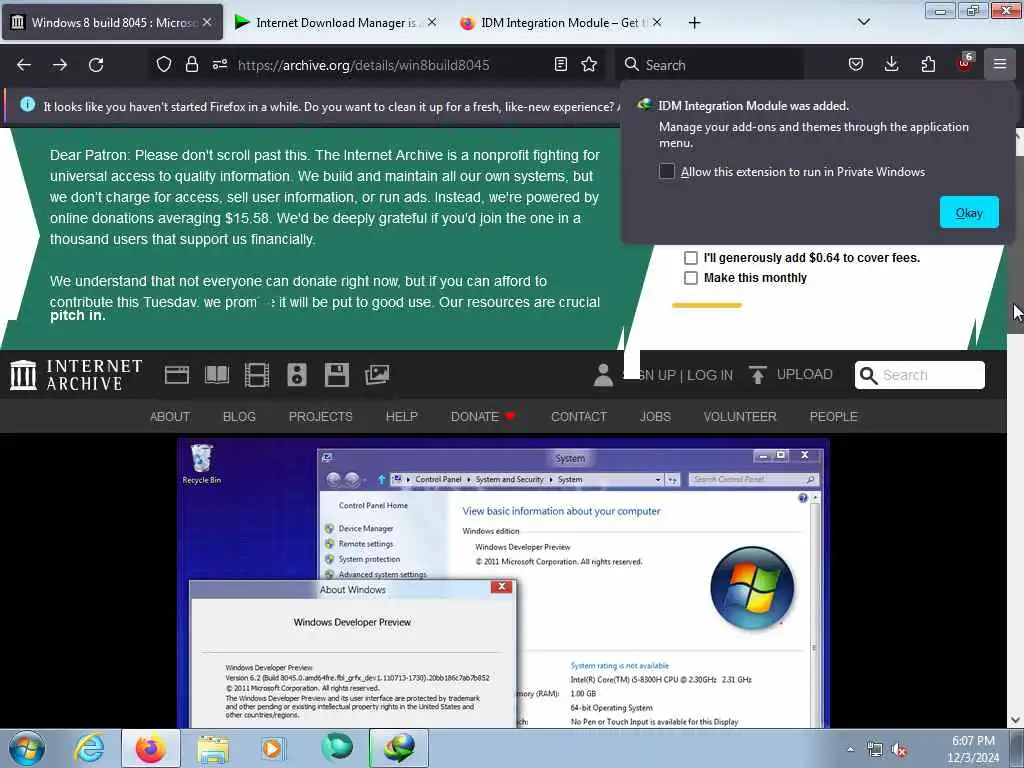Click the network tray icon
This screenshot has height=768, width=1024.
tap(874, 750)
